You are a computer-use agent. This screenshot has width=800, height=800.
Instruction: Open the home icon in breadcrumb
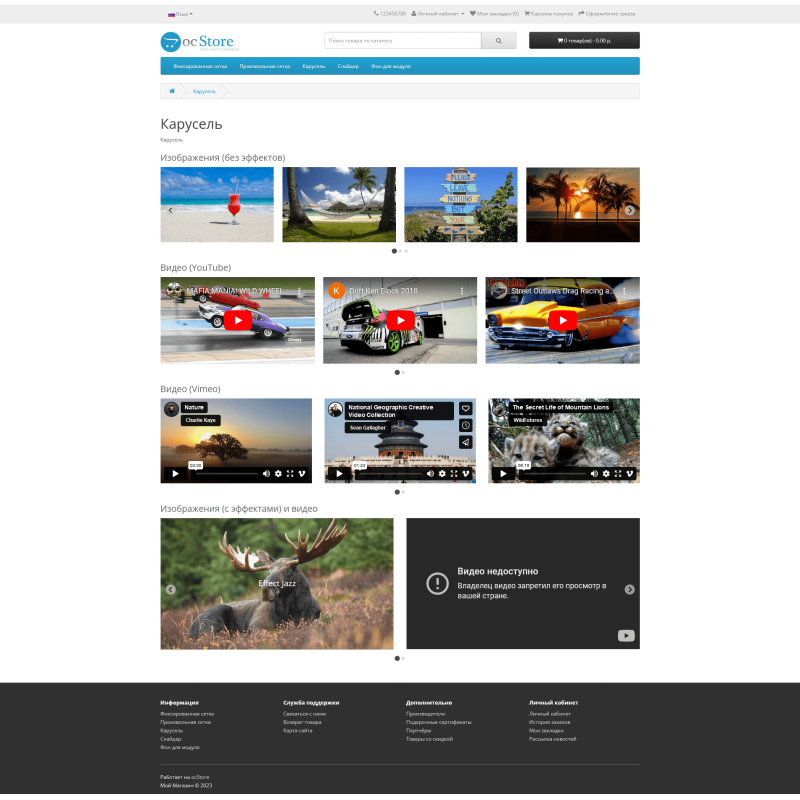click(x=171, y=90)
